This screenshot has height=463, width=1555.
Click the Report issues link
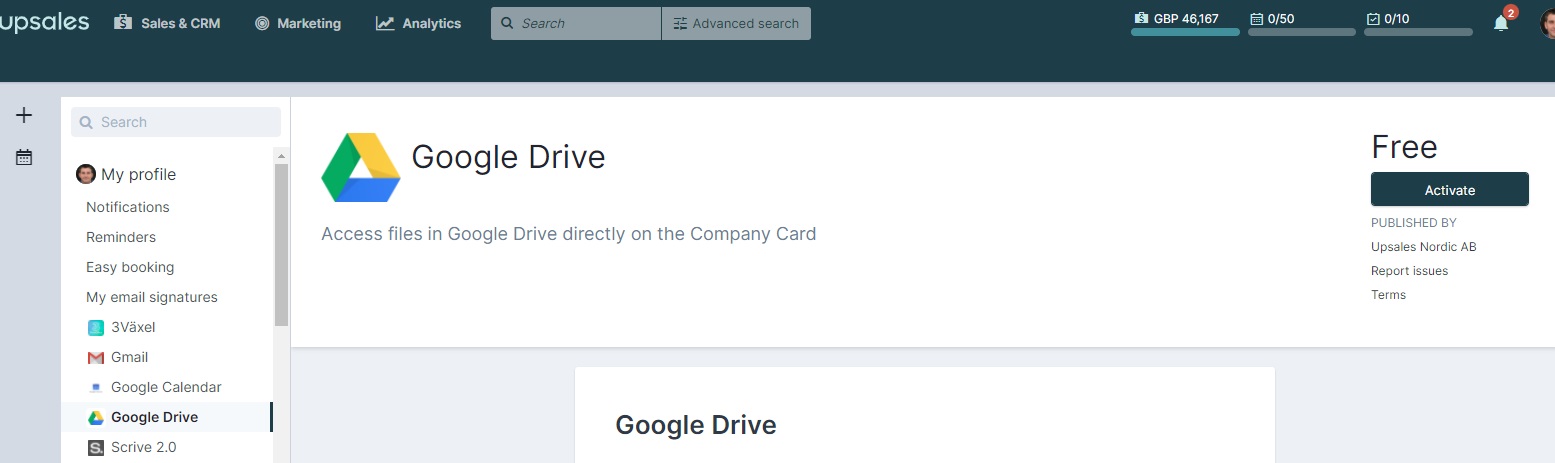1409,270
